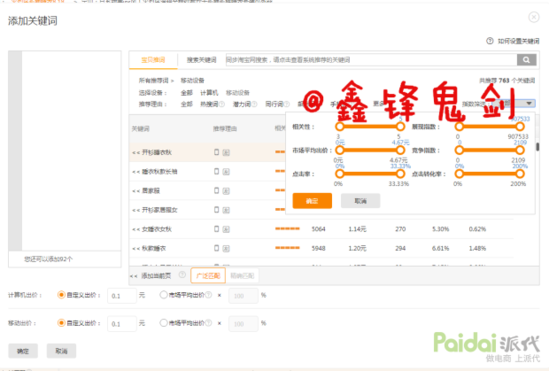Click 如何设置关键词 link
Screen dimensions: 549x371
519,41
